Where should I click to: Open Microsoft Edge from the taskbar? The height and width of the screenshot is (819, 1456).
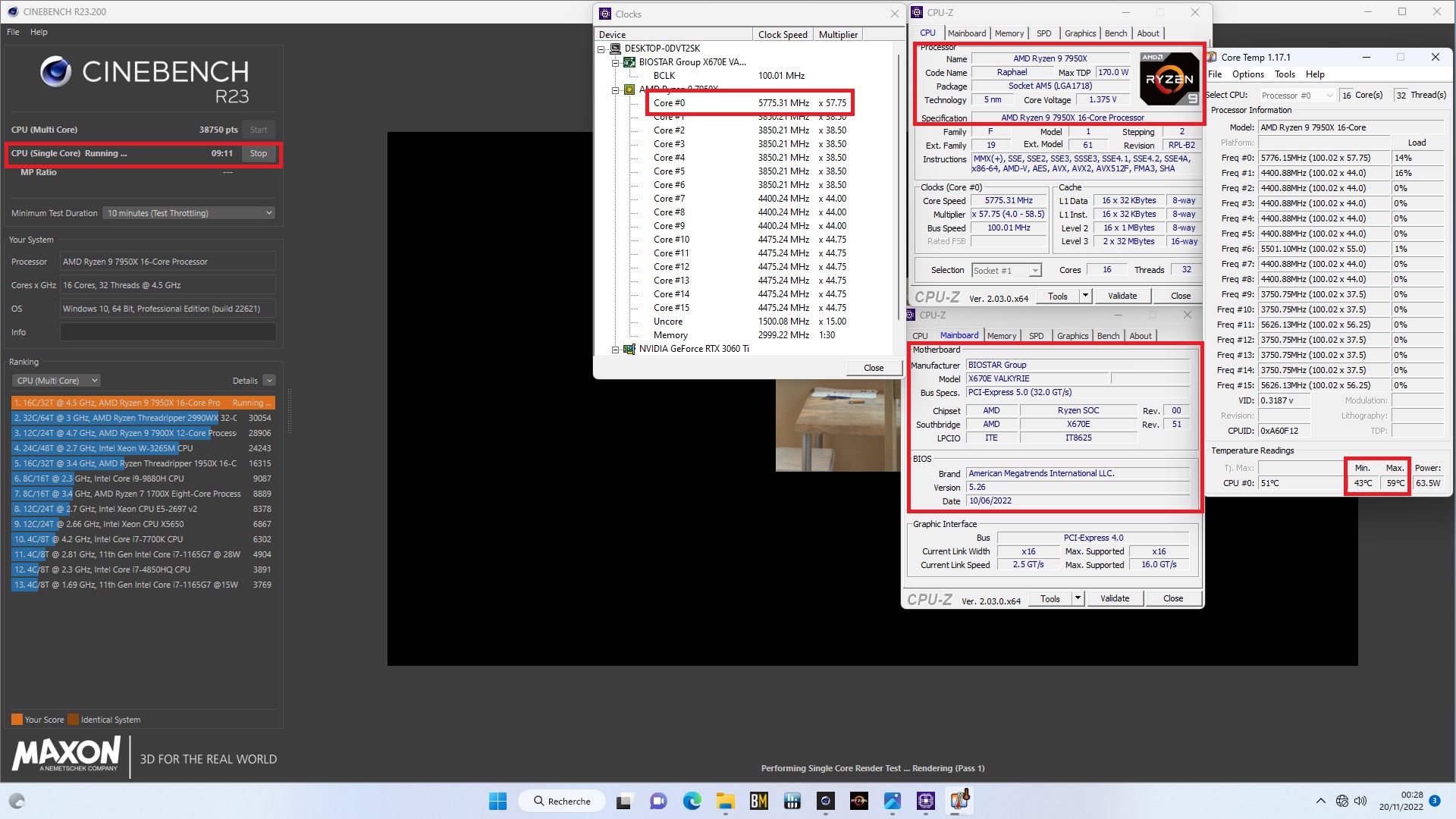[692, 801]
